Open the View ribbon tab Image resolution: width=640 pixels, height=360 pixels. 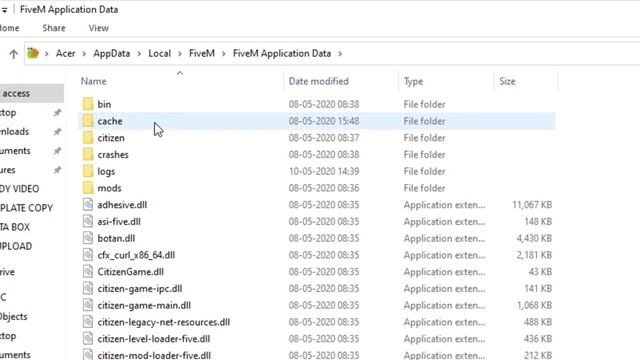coord(98,28)
